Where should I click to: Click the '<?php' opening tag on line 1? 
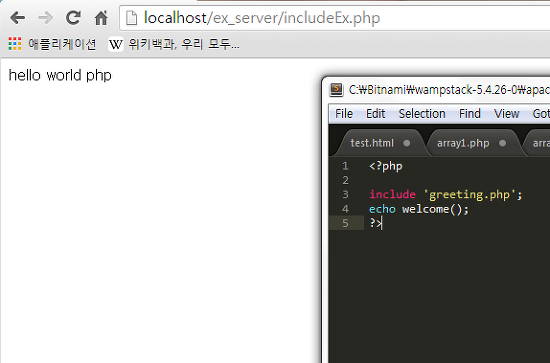click(x=385, y=166)
